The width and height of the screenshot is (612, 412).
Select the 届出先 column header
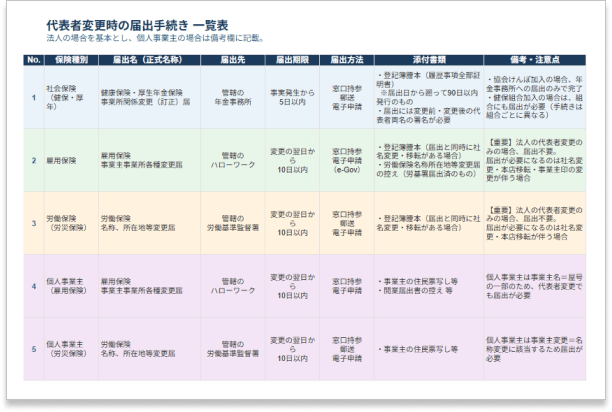pos(233,60)
